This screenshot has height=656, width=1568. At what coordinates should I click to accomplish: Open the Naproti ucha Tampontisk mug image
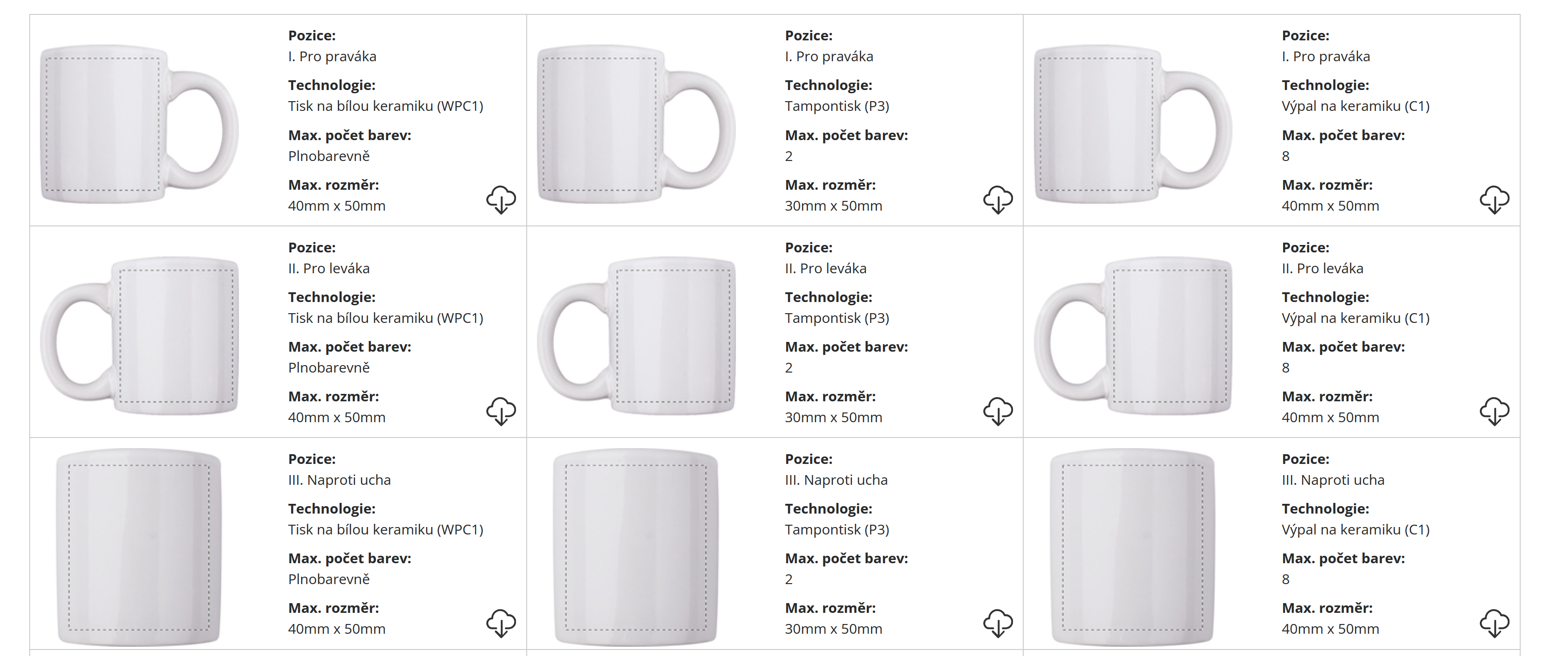pyautogui.click(x=635, y=547)
